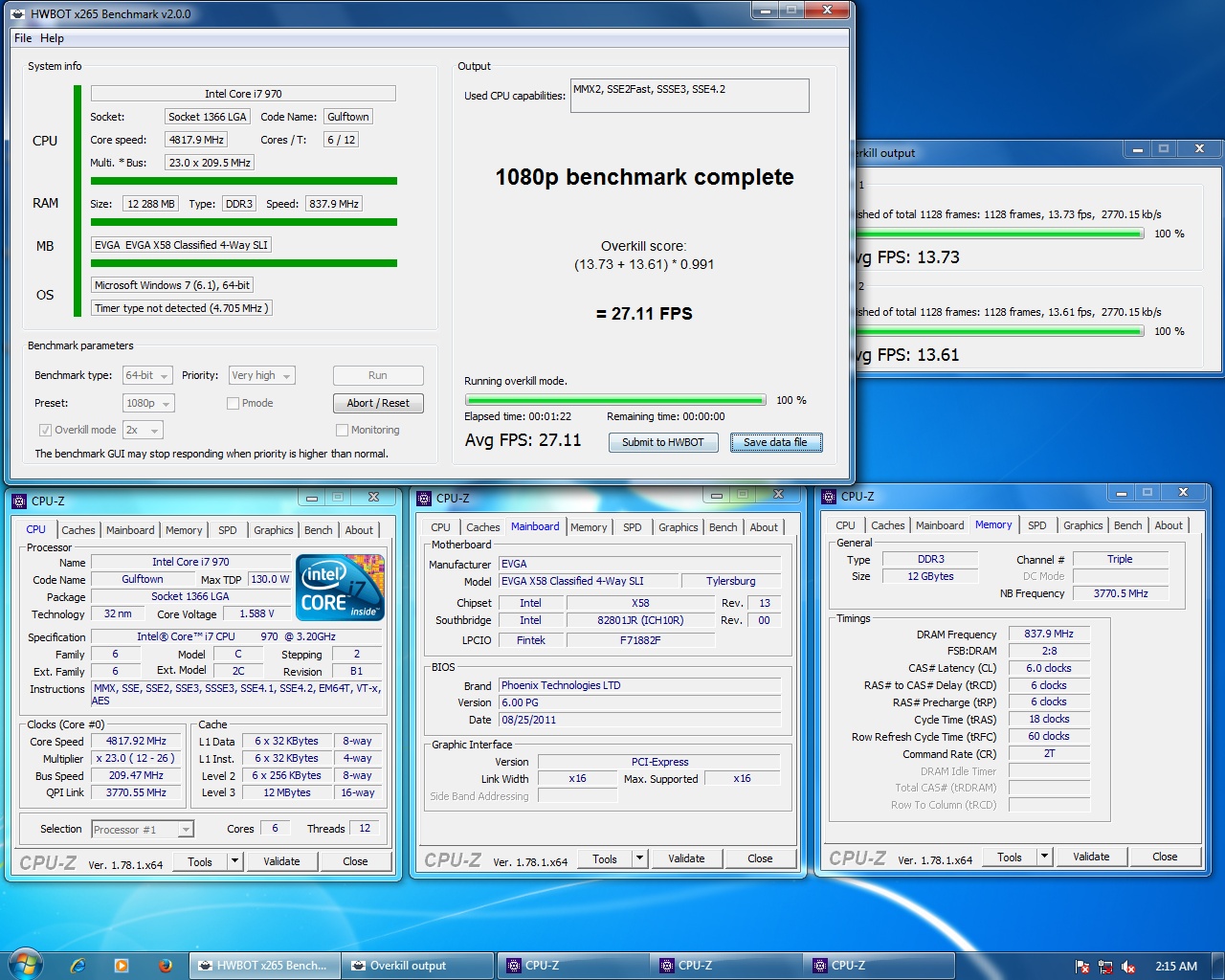This screenshot has height=980, width=1225.
Task: Switch to Caches tab in first CPU-Z
Action: point(78,530)
